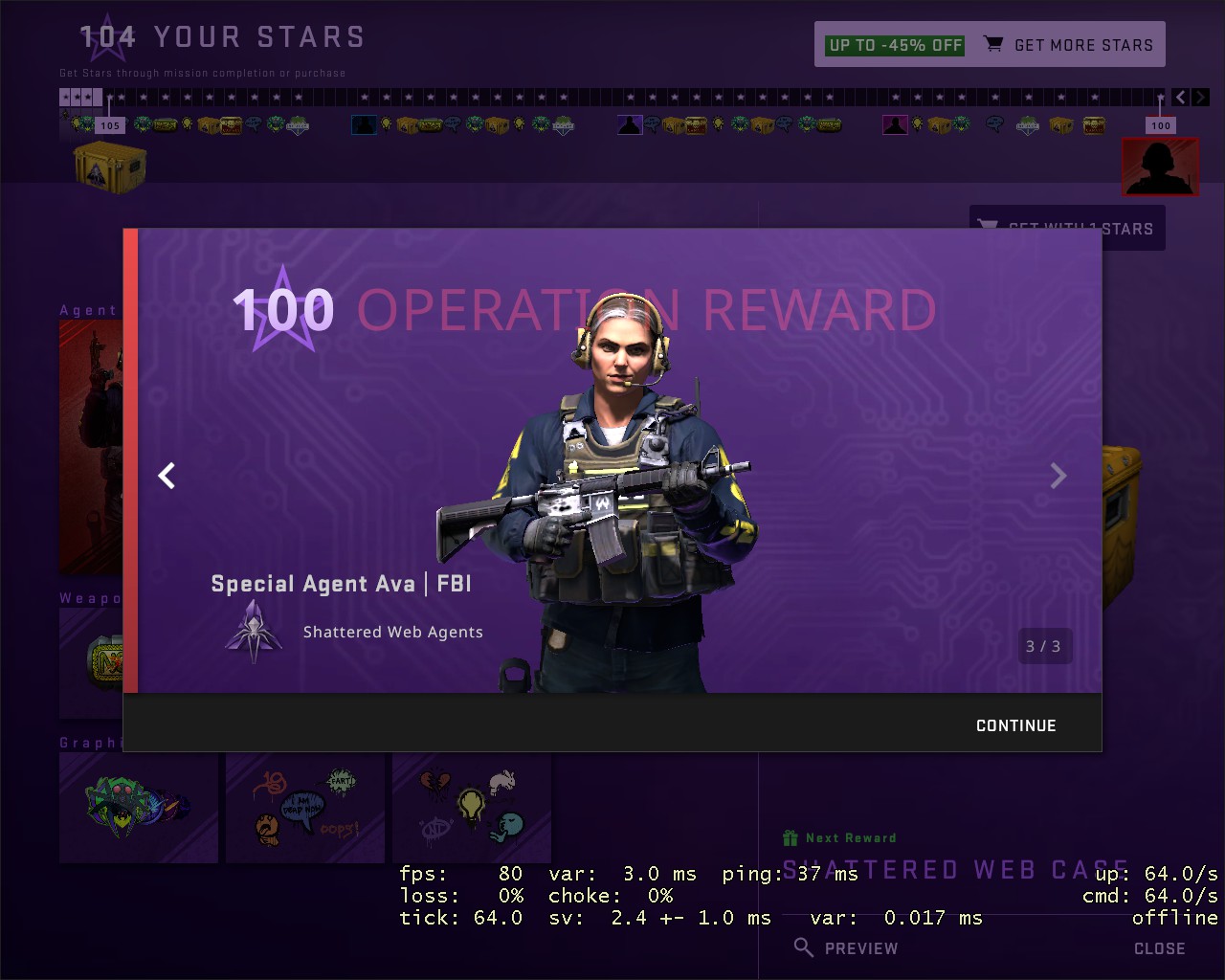Click the 3 / 3 page indicator
Viewport: 1225px width, 980px height.
click(1043, 646)
